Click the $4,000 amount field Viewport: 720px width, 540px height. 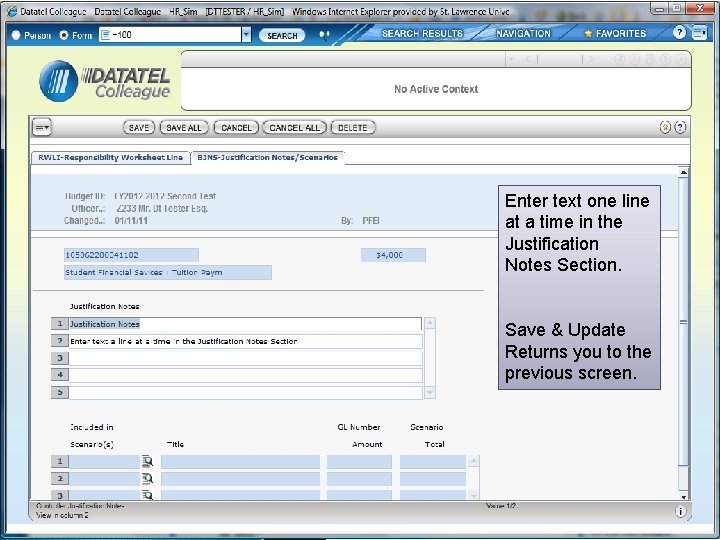(393, 255)
